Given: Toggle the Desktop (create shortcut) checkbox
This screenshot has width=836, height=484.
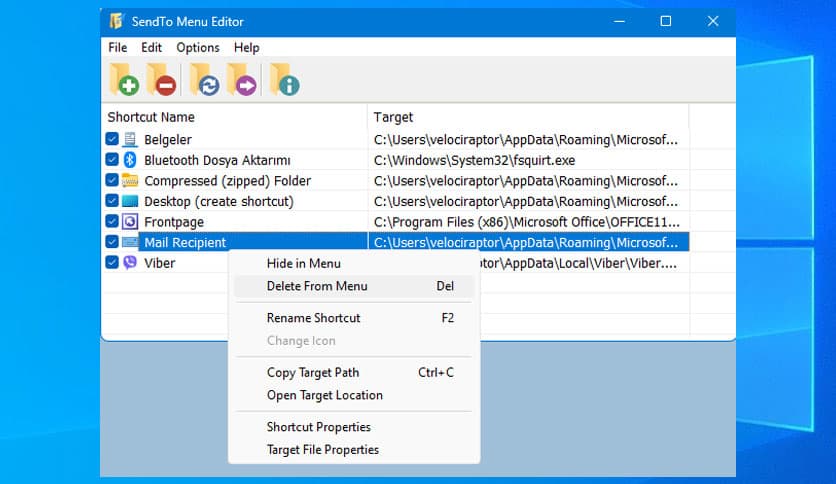Looking at the screenshot, I should tap(112, 200).
